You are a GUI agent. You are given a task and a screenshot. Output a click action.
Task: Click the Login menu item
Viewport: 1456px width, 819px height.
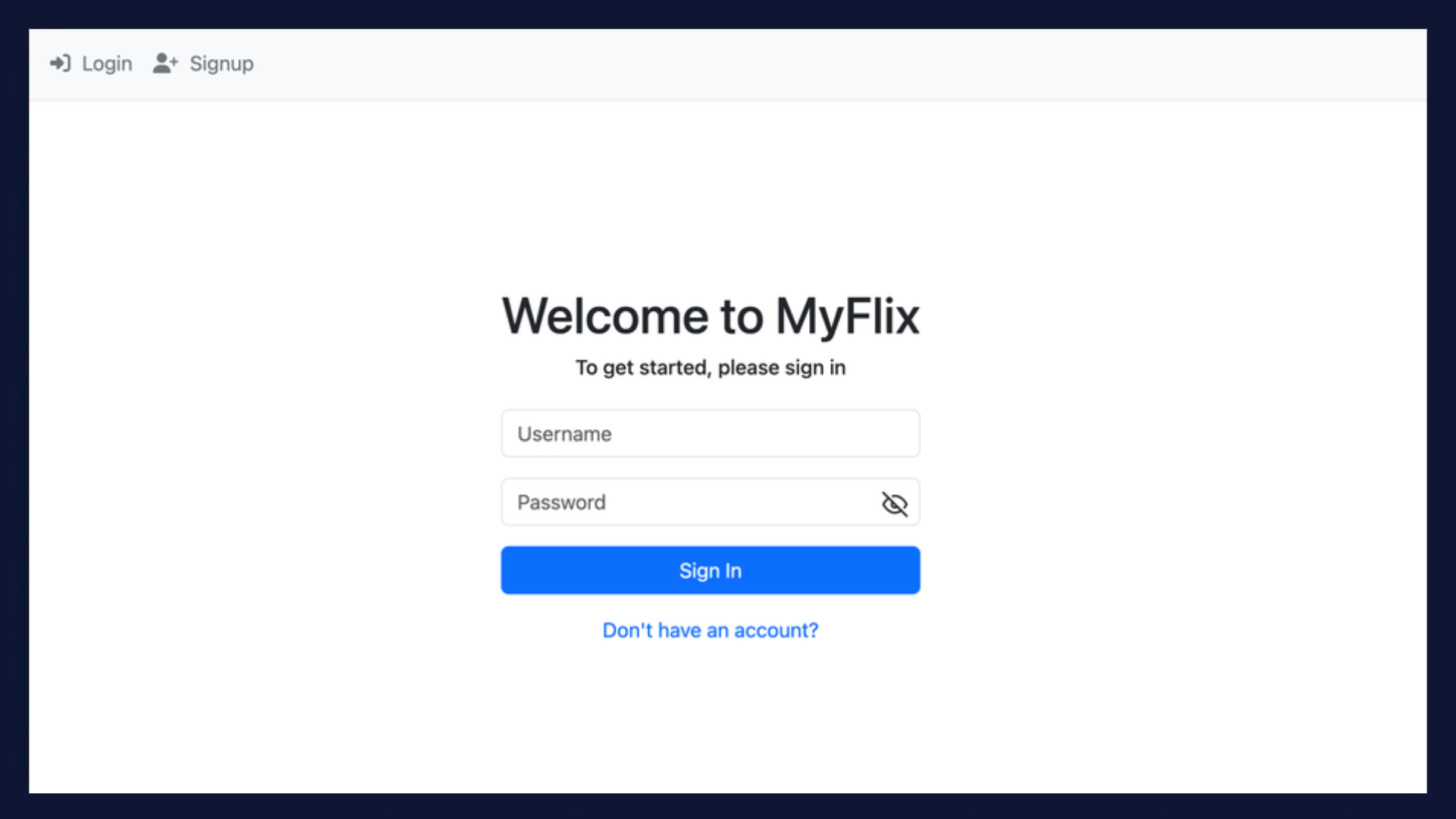(x=91, y=63)
